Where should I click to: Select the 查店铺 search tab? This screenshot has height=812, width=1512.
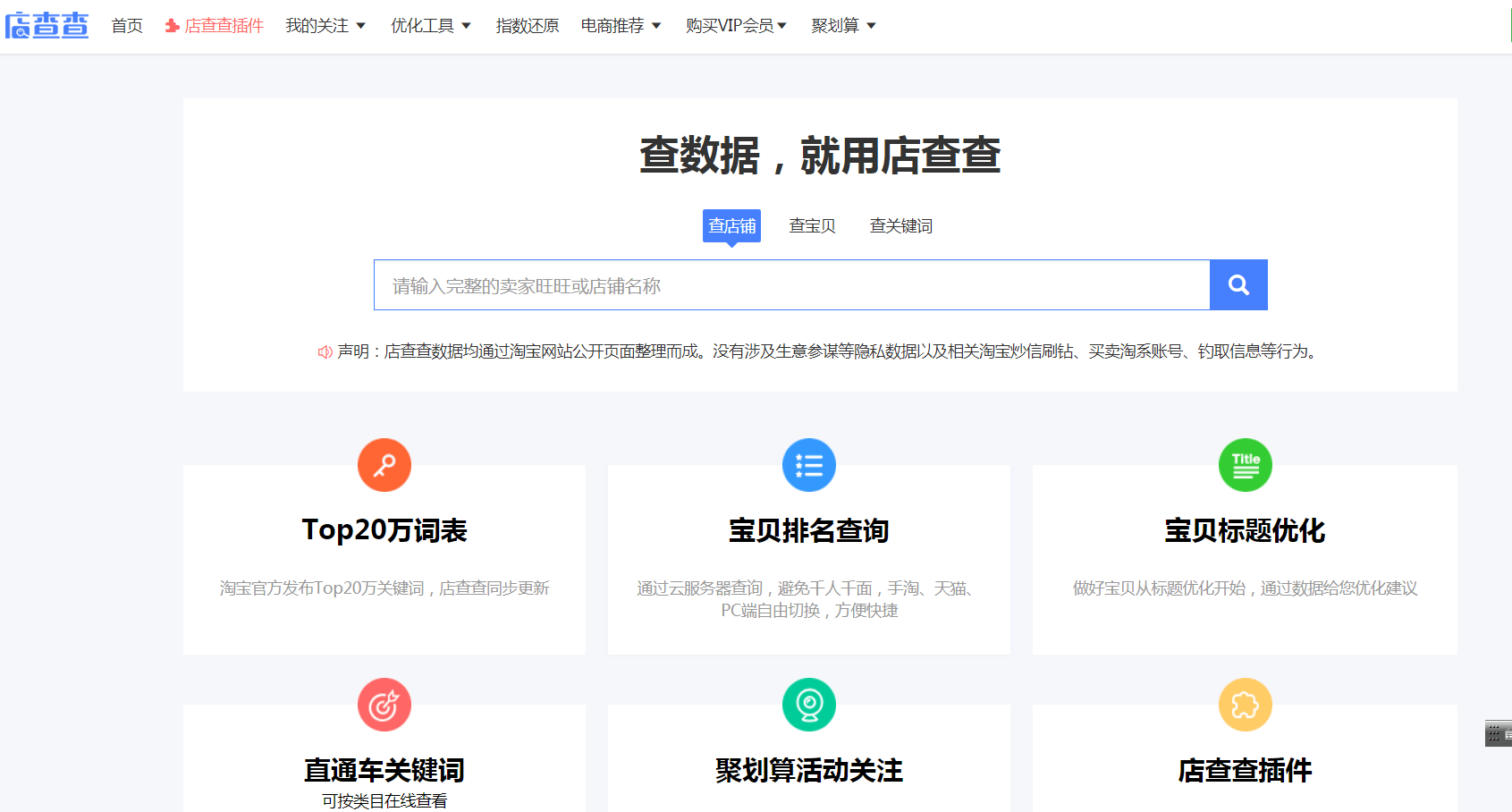point(731,226)
